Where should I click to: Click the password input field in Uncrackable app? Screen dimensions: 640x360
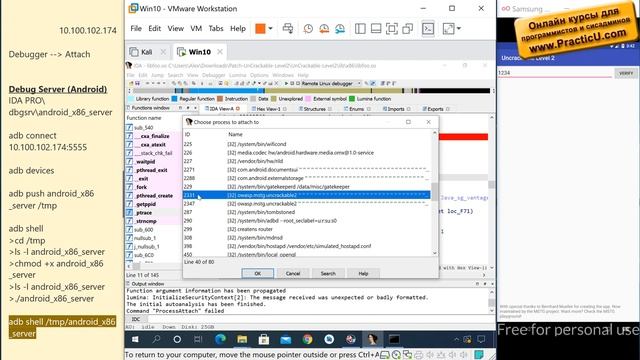pos(555,73)
